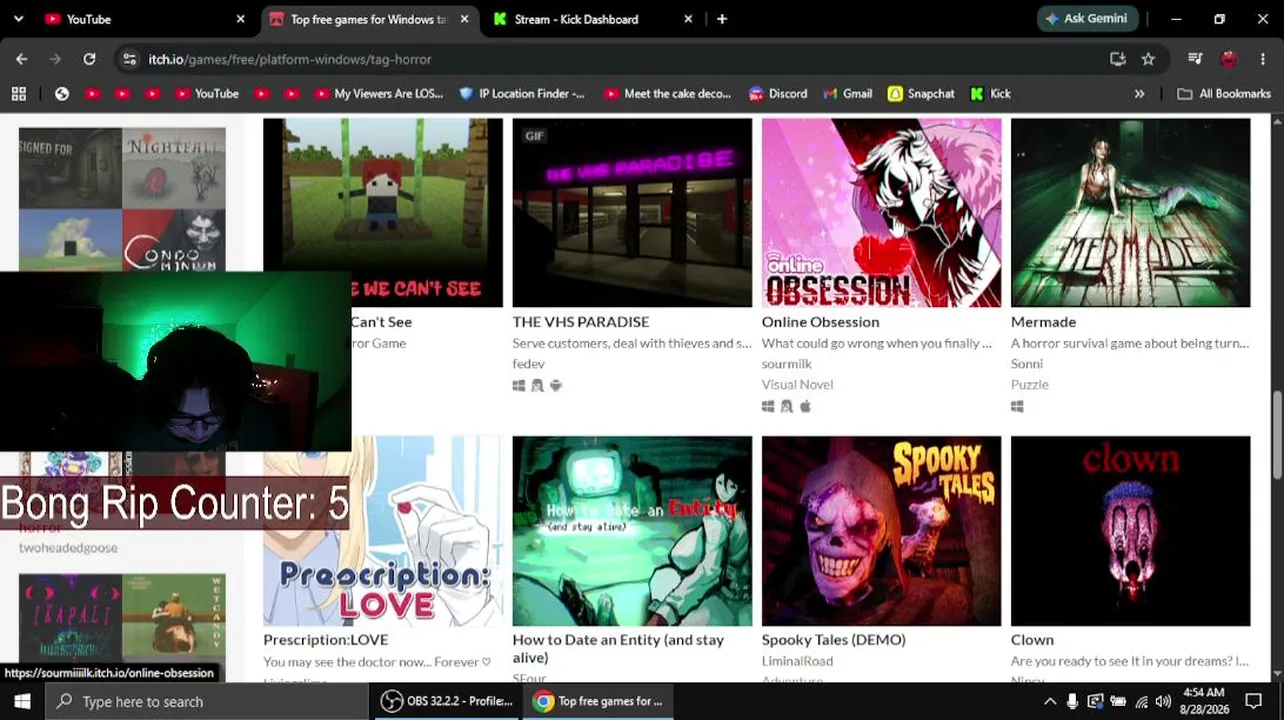The width and height of the screenshot is (1284, 720).
Task: Visit the Sonni author page
Action: pos(1027,364)
